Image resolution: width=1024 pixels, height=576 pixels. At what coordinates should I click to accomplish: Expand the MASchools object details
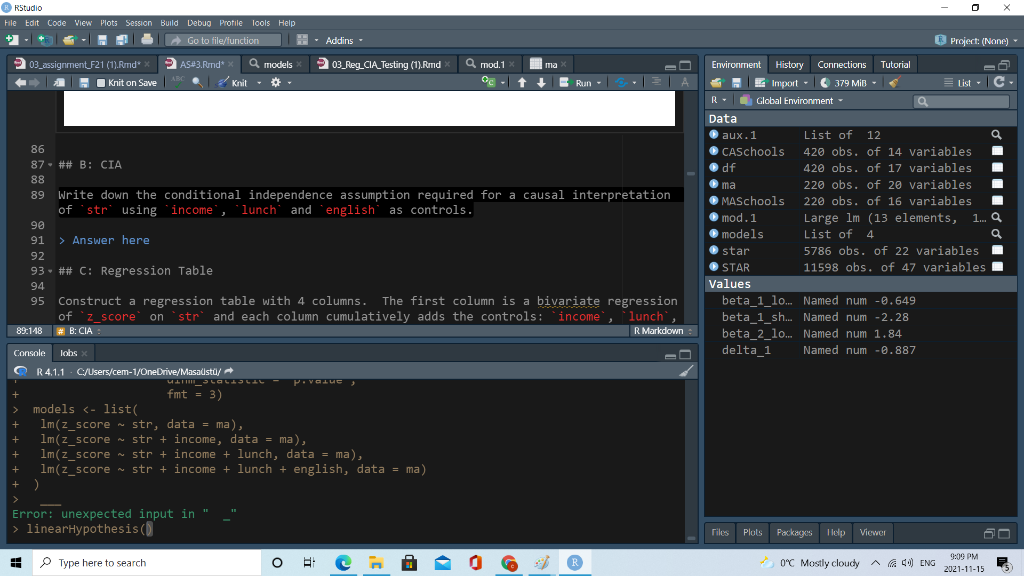click(714, 201)
